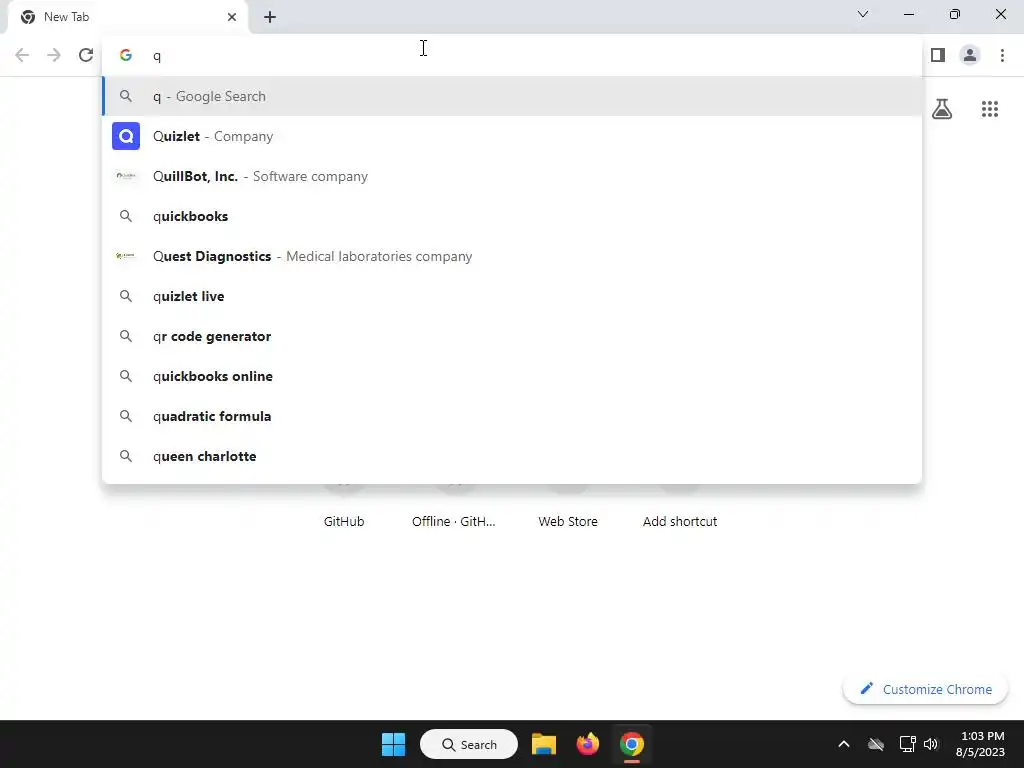Open the network status tray icon
The width and height of the screenshot is (1024, 768).
coord(907,744)
